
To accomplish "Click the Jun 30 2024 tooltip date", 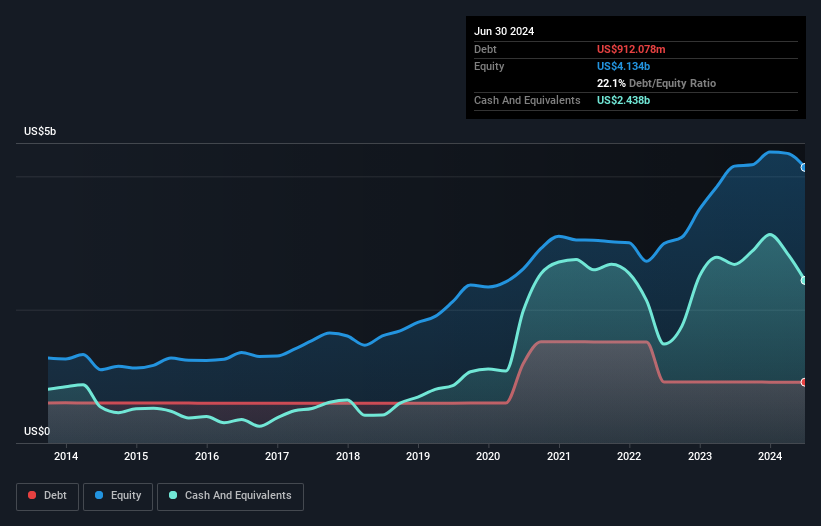I will 504,31.
